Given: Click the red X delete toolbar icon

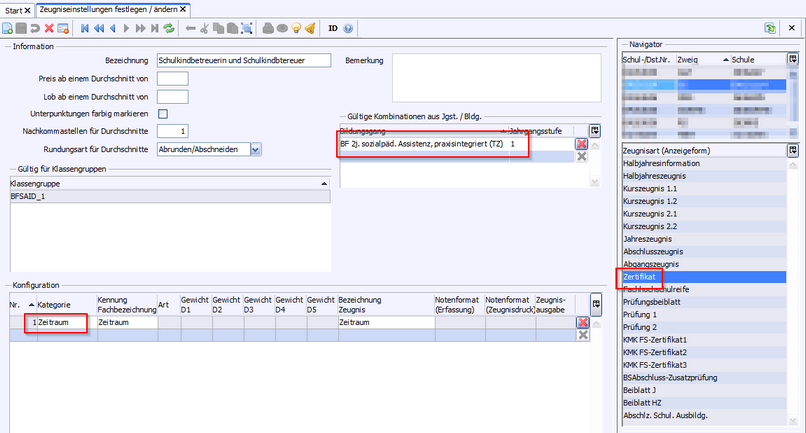Looking at the screenshot, I should tap(50, 28).
